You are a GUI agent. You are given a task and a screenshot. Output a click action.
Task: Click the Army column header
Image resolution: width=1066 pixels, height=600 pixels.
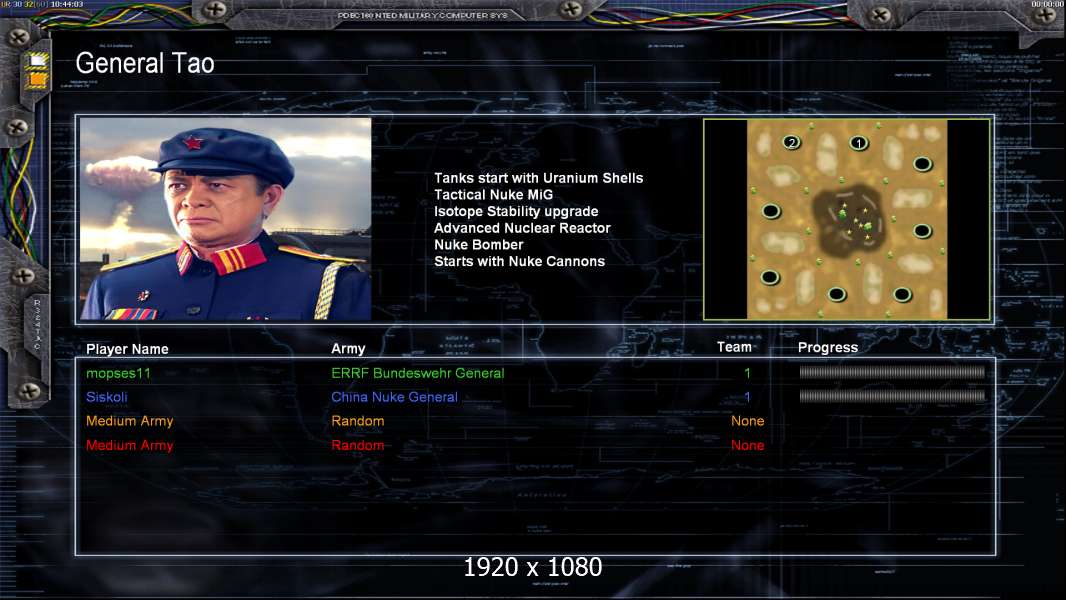348,349
